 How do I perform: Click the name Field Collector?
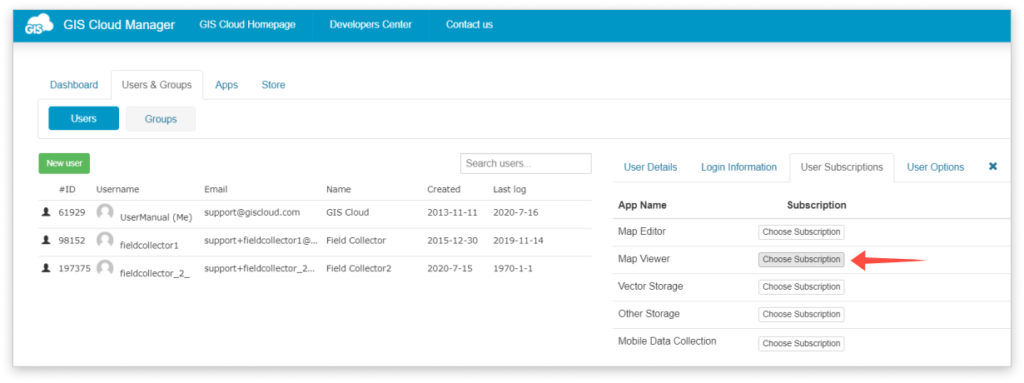click(356, 241)
